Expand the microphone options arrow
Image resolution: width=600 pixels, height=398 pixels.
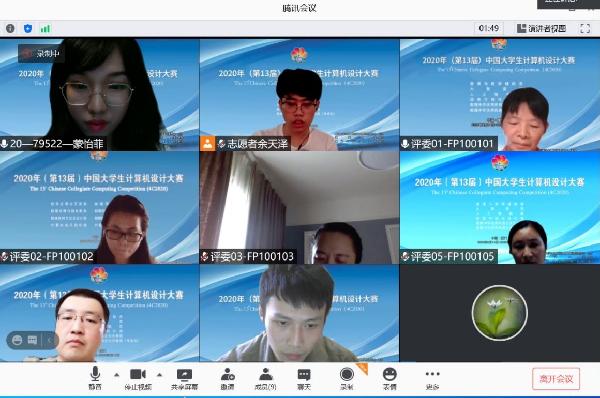click(117, 375)
